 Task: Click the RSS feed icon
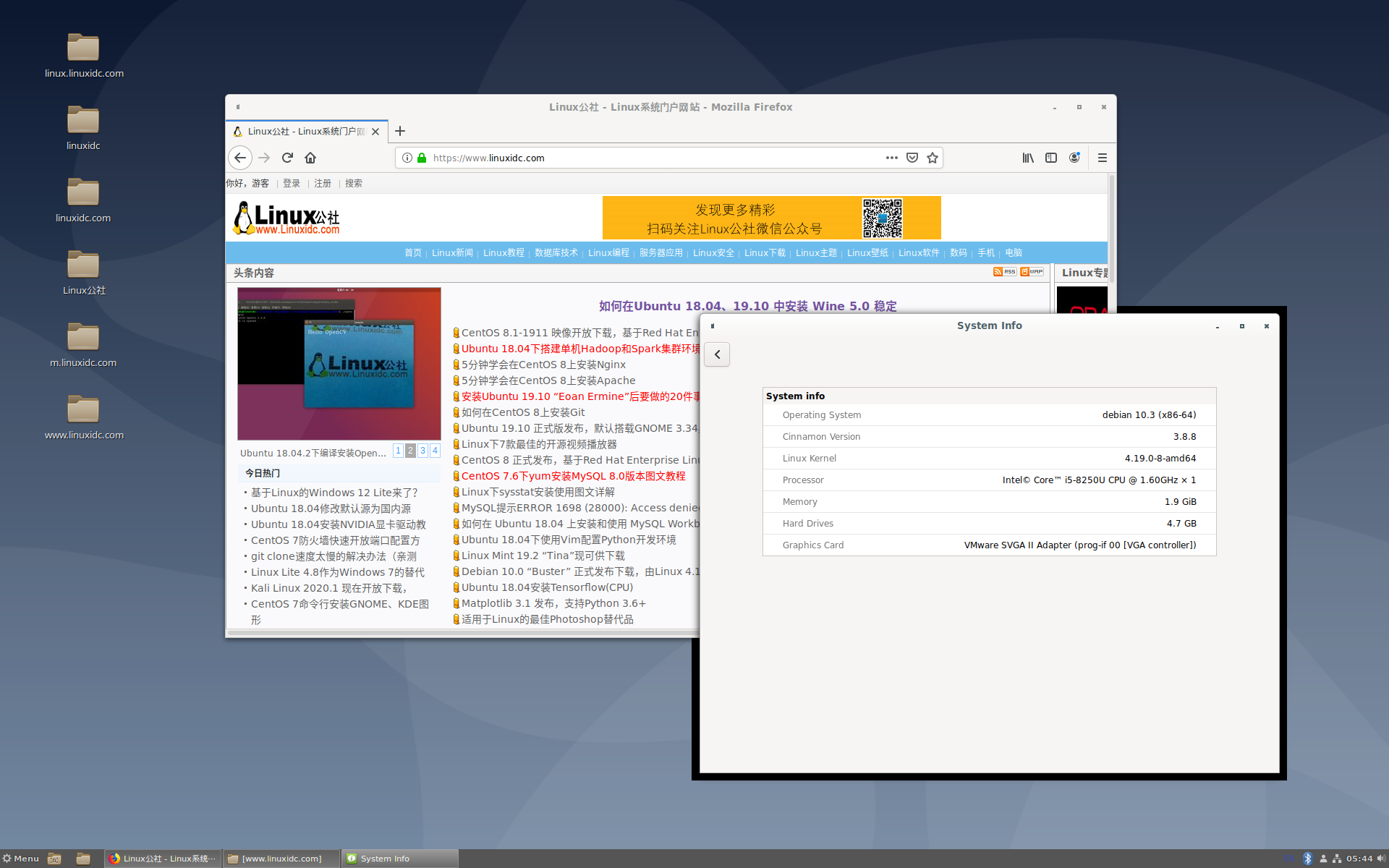1005,272
